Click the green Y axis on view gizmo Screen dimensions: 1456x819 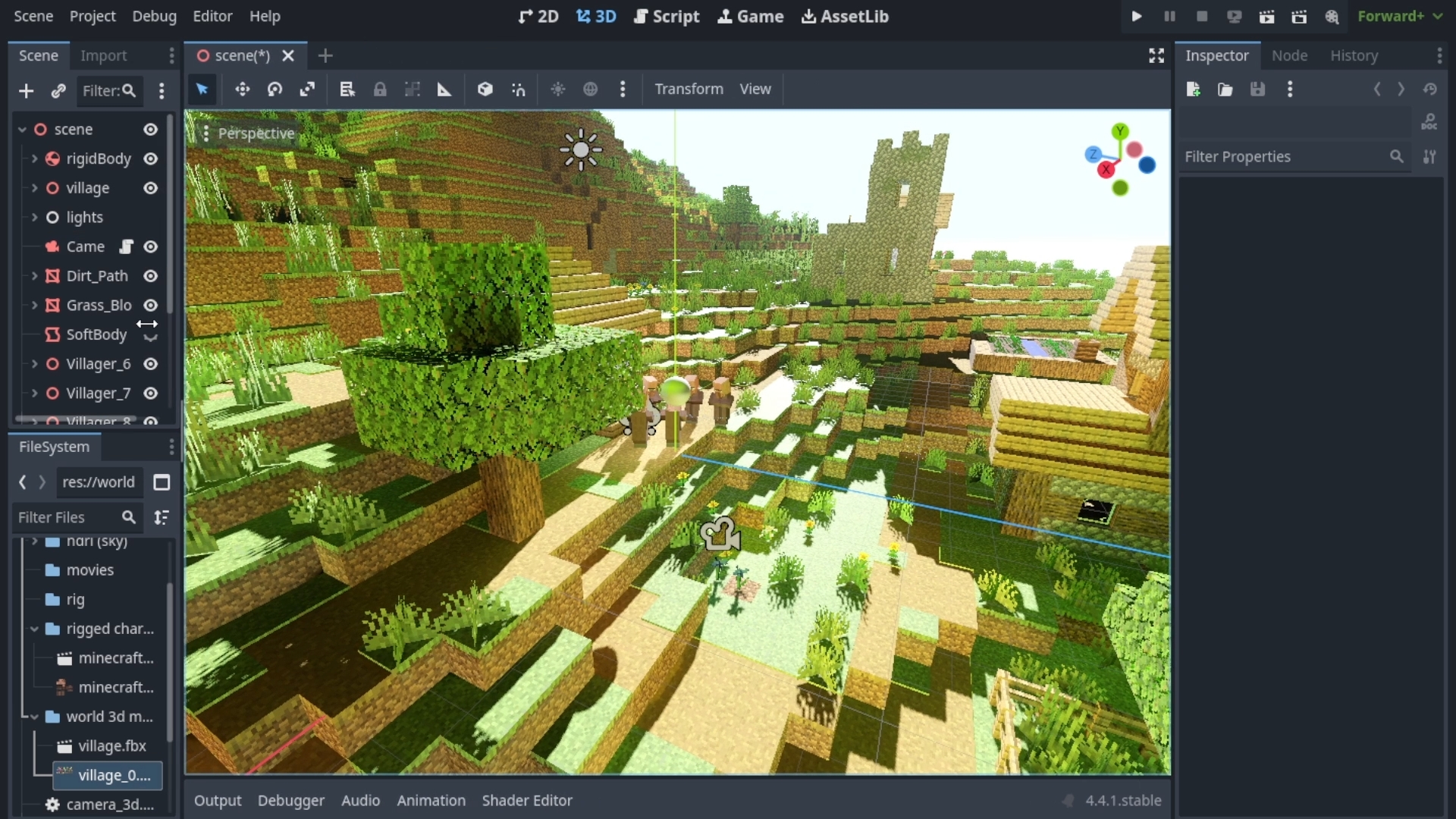[1120, 131]
